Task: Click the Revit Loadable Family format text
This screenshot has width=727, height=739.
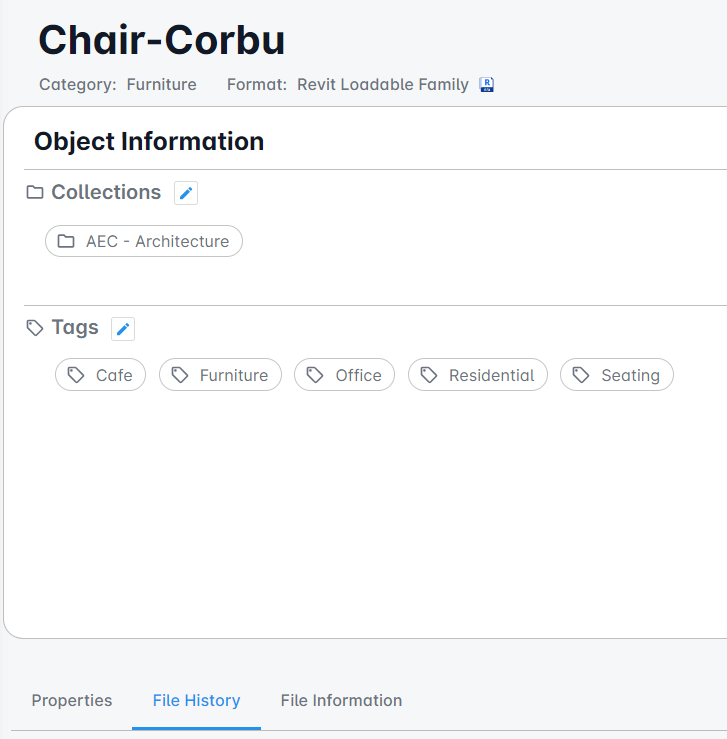Action: (x=383, y=84)
